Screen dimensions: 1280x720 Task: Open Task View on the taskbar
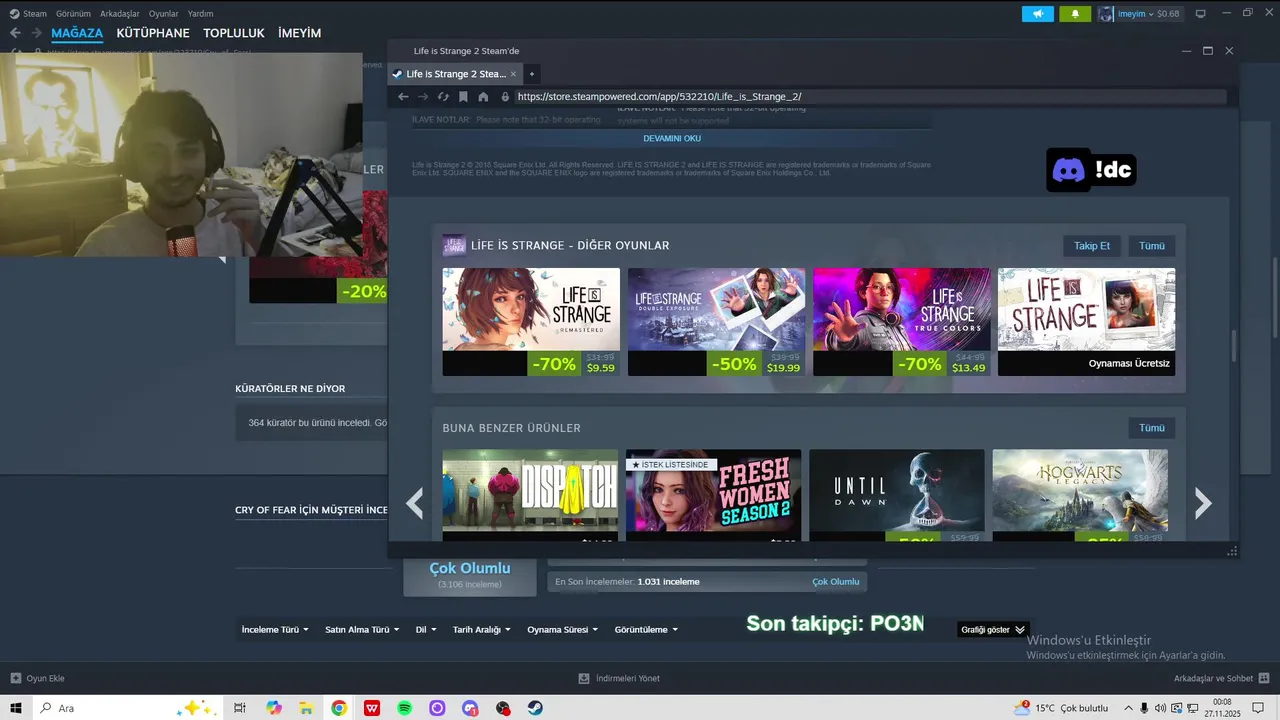(240, 708)
